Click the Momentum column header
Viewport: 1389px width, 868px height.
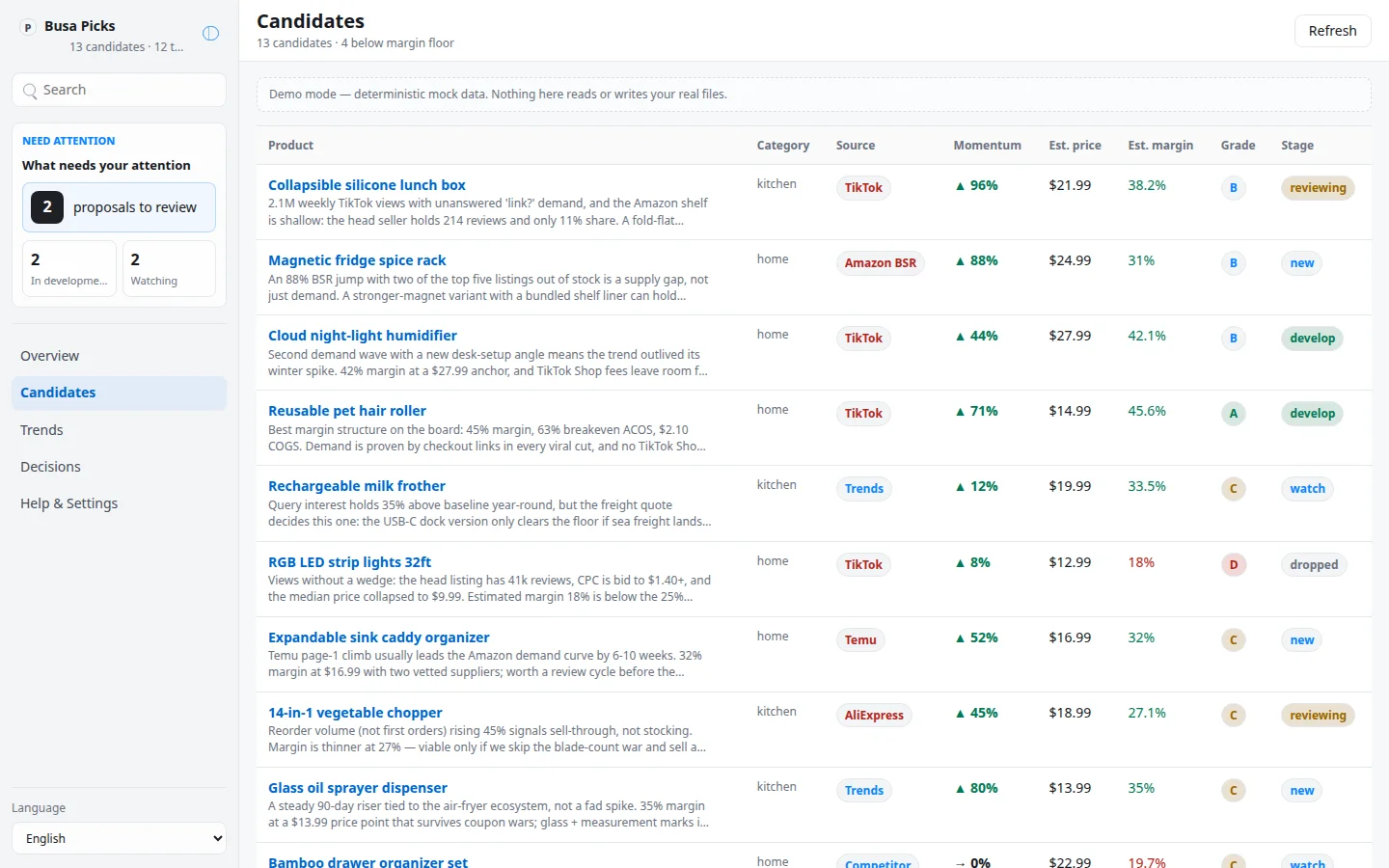(x=987, y=146)
